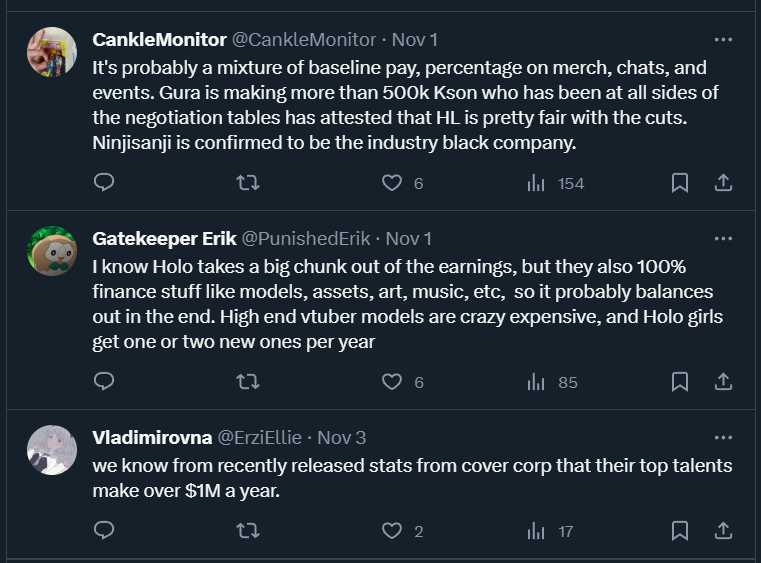This screenshot has height=563, width=761.
Task: Open more options on Vladimirovna's tweet
Action: click(723, 437)
